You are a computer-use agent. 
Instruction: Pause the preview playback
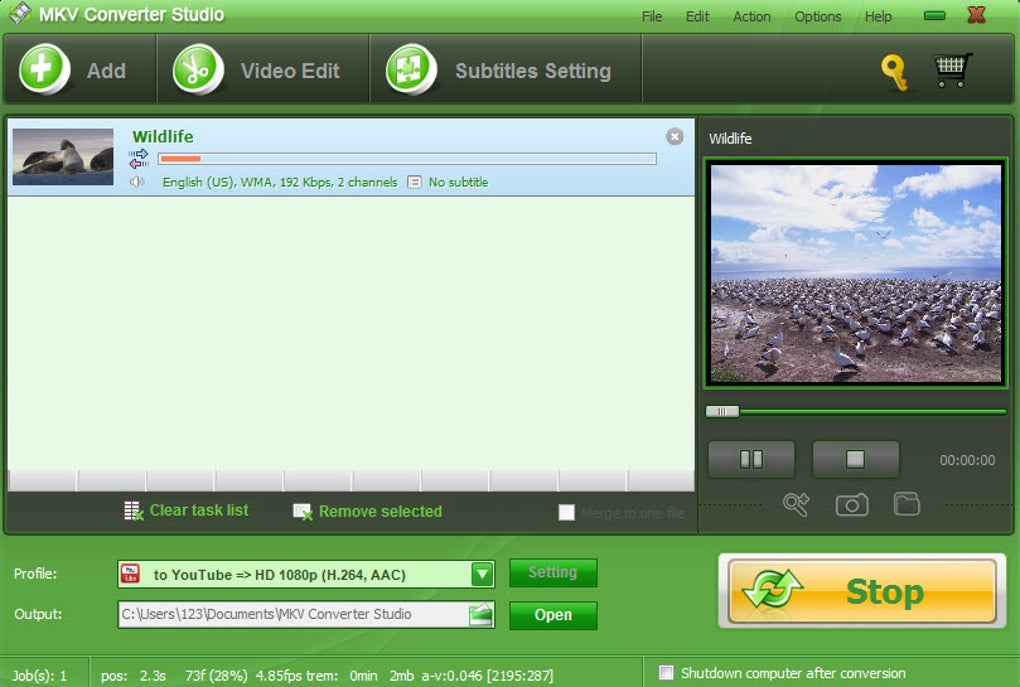point(751,460)
